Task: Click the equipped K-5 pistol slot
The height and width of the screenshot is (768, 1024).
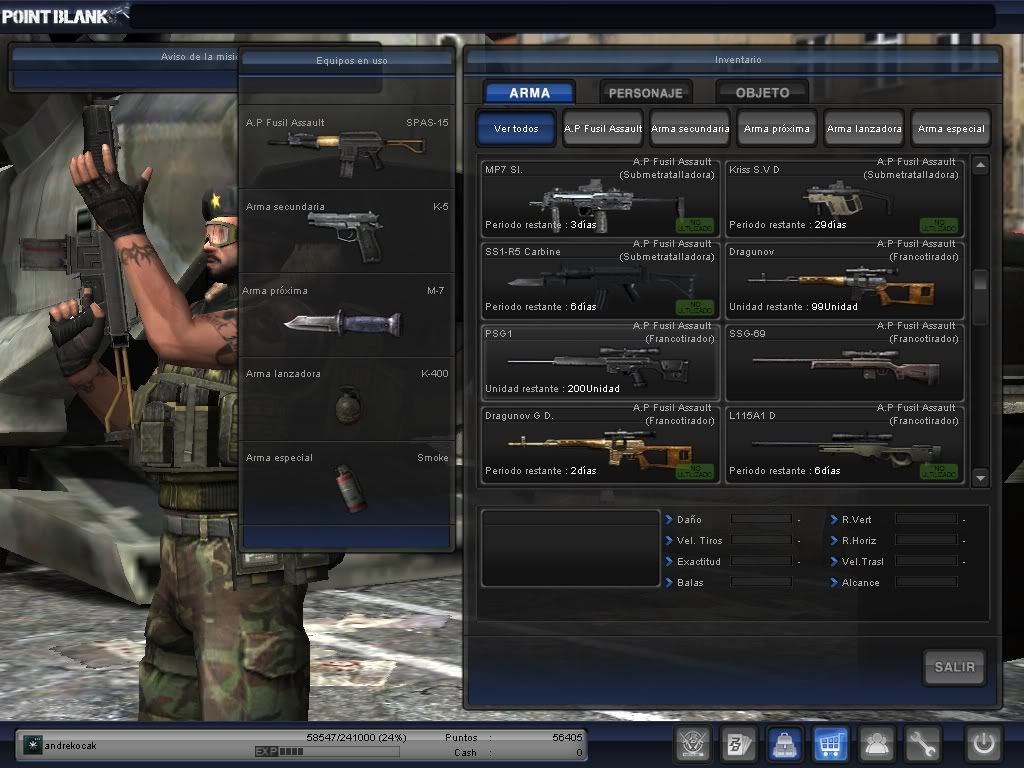Action: tap(347, 232)
